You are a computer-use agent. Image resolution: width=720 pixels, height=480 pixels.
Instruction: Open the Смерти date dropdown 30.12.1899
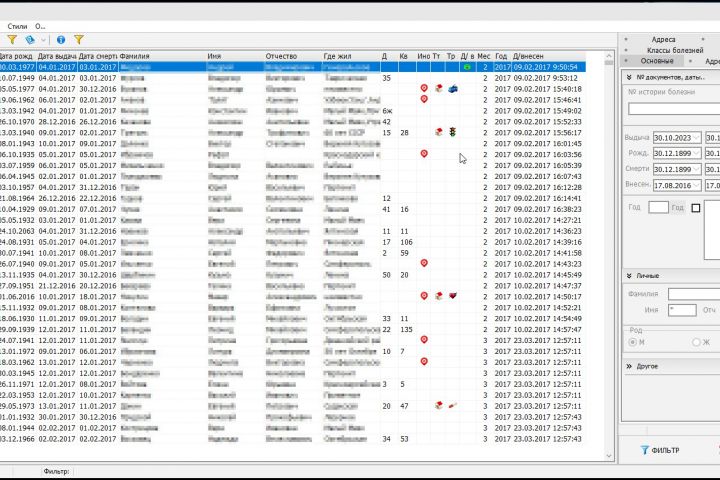pyautogui.click(x=696, y=169)
